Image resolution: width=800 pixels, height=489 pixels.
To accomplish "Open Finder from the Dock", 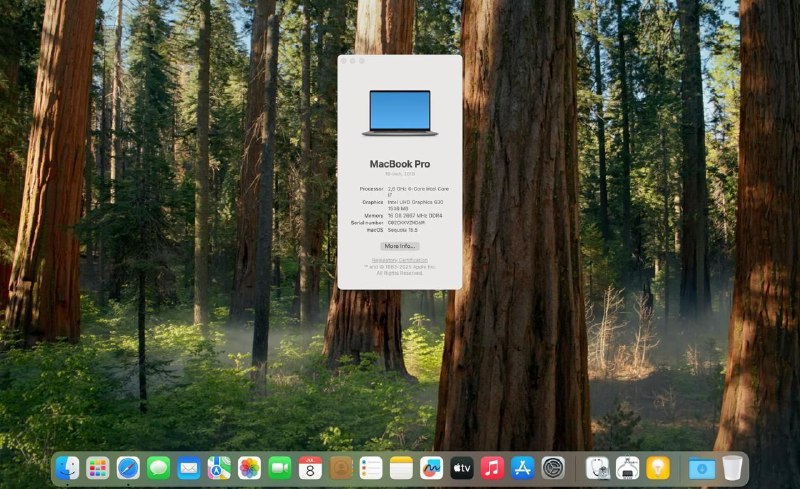I will (x=67, y=468).
